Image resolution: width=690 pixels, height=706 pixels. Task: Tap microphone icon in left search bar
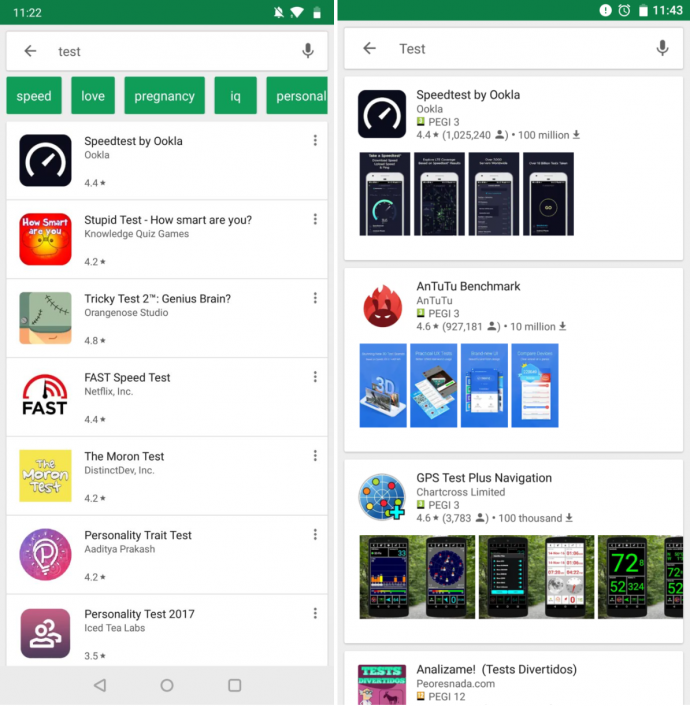308,51
